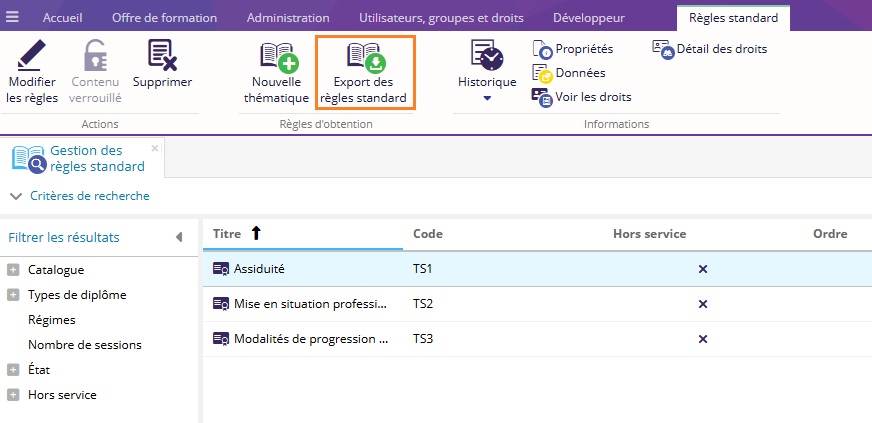This screenshot has height=423, width=872.
Task: Open Propriétés in the Informations group
Action: click(584, 49)
